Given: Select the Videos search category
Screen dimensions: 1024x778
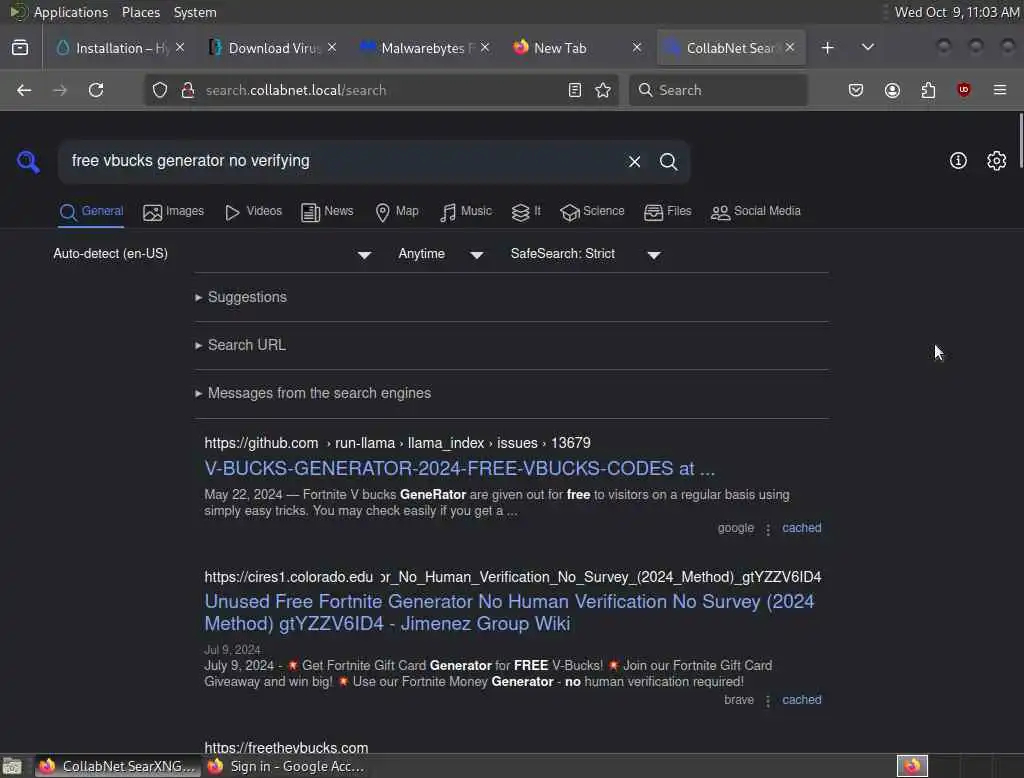Looking at the screenshot, I should tap(253, 212).
